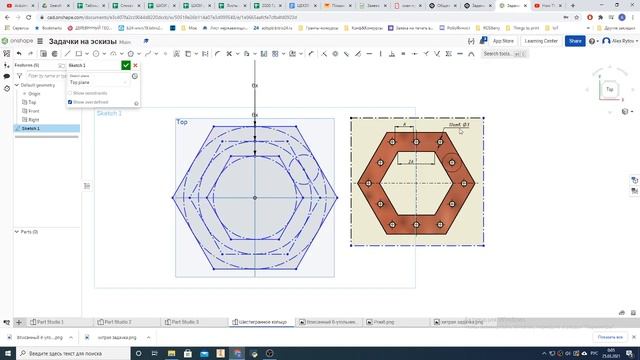Apply the Parallel constraint tool
This screenshot has height=360, width=640.
(346, 53)
